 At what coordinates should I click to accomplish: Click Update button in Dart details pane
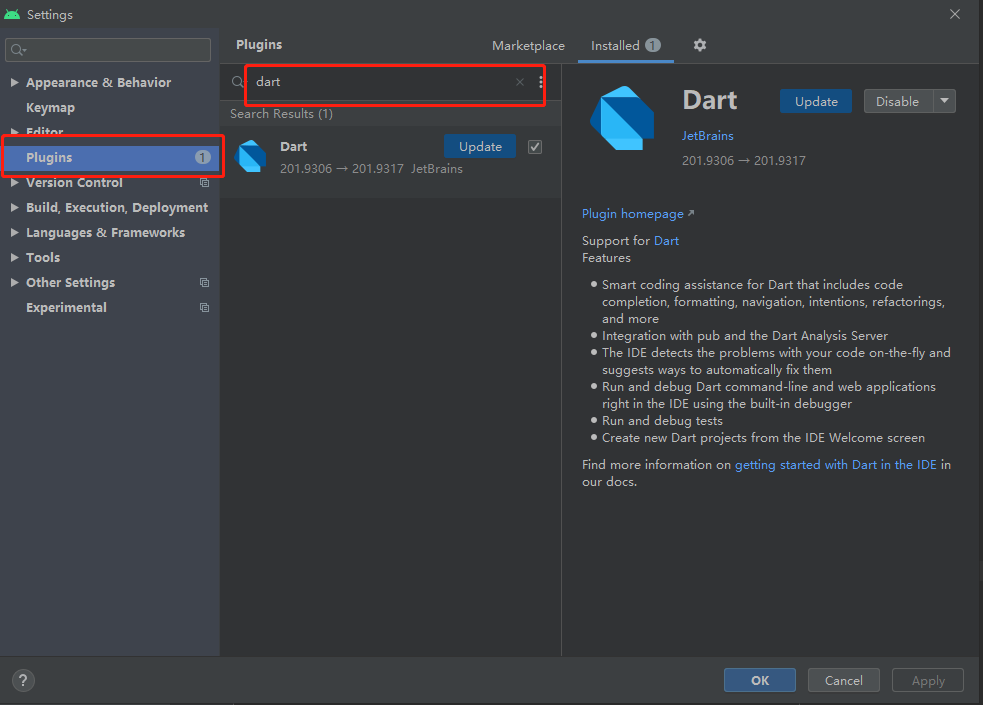pos(816,101)
